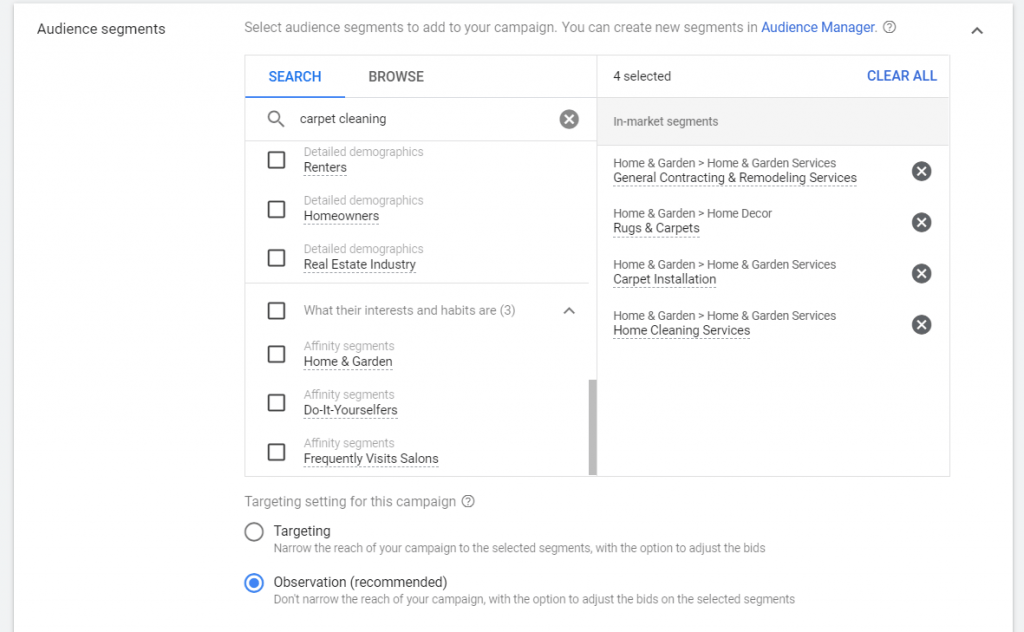The height and width of the screenshot is (632, 1024).
Task: Clear the carpet cleaning search text
Action: 569,118
